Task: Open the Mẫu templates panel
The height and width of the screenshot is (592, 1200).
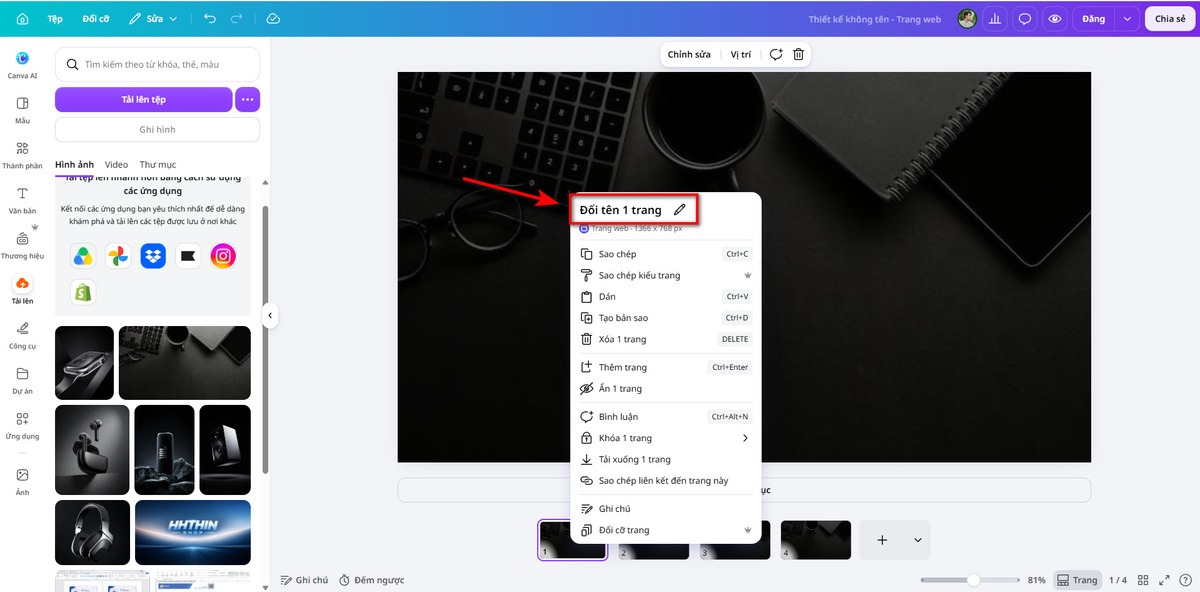Action: (x=22, y=110)
